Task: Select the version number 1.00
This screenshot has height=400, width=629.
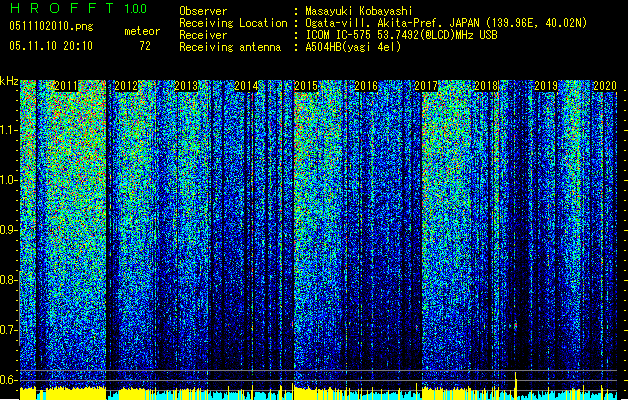Action: [x=136, y=8]
